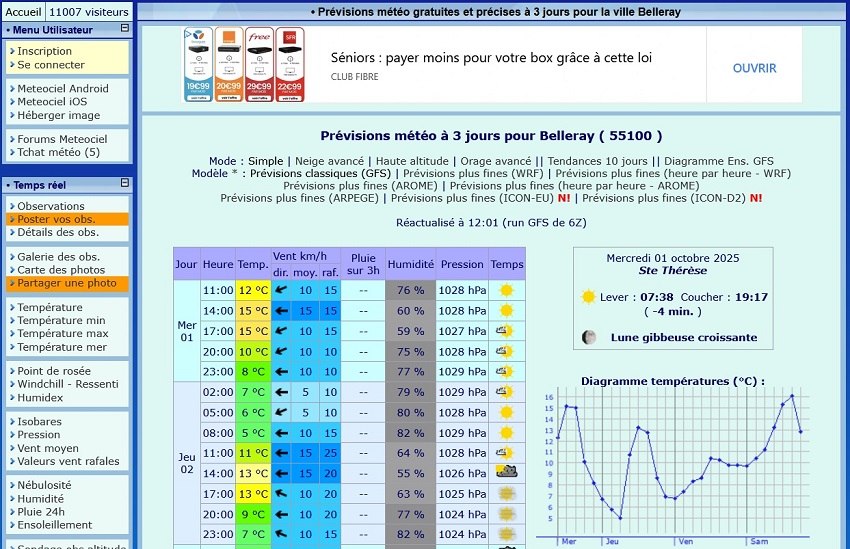The height and width of the screenshot is (549, 850).
Task: Click the partly cloudy icon for Mercredi 17:00
Action: [x=506, y=331]
